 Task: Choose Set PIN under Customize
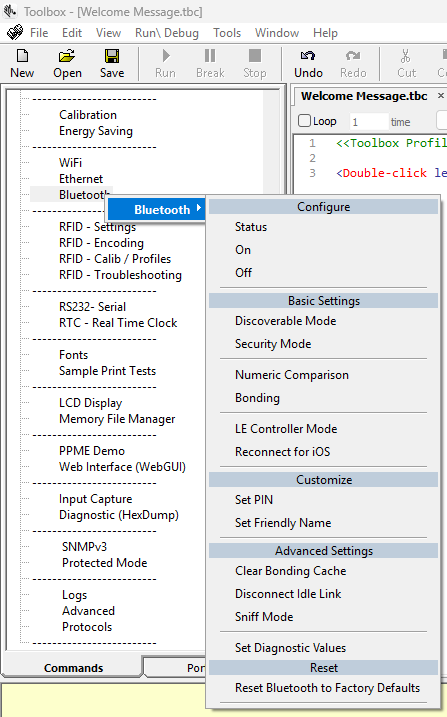point(254,500)
